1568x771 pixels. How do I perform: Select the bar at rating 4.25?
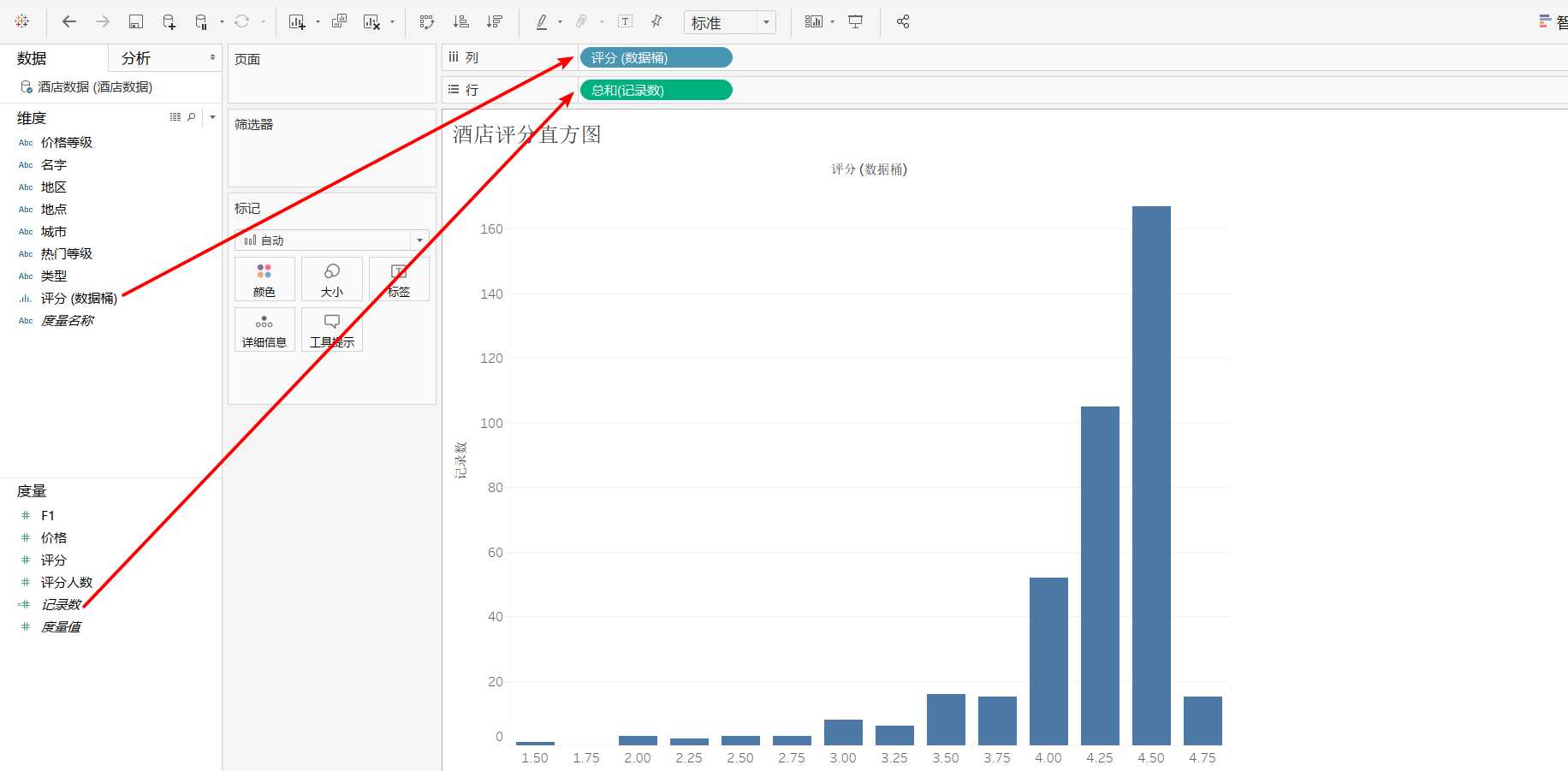[1100, 575]
